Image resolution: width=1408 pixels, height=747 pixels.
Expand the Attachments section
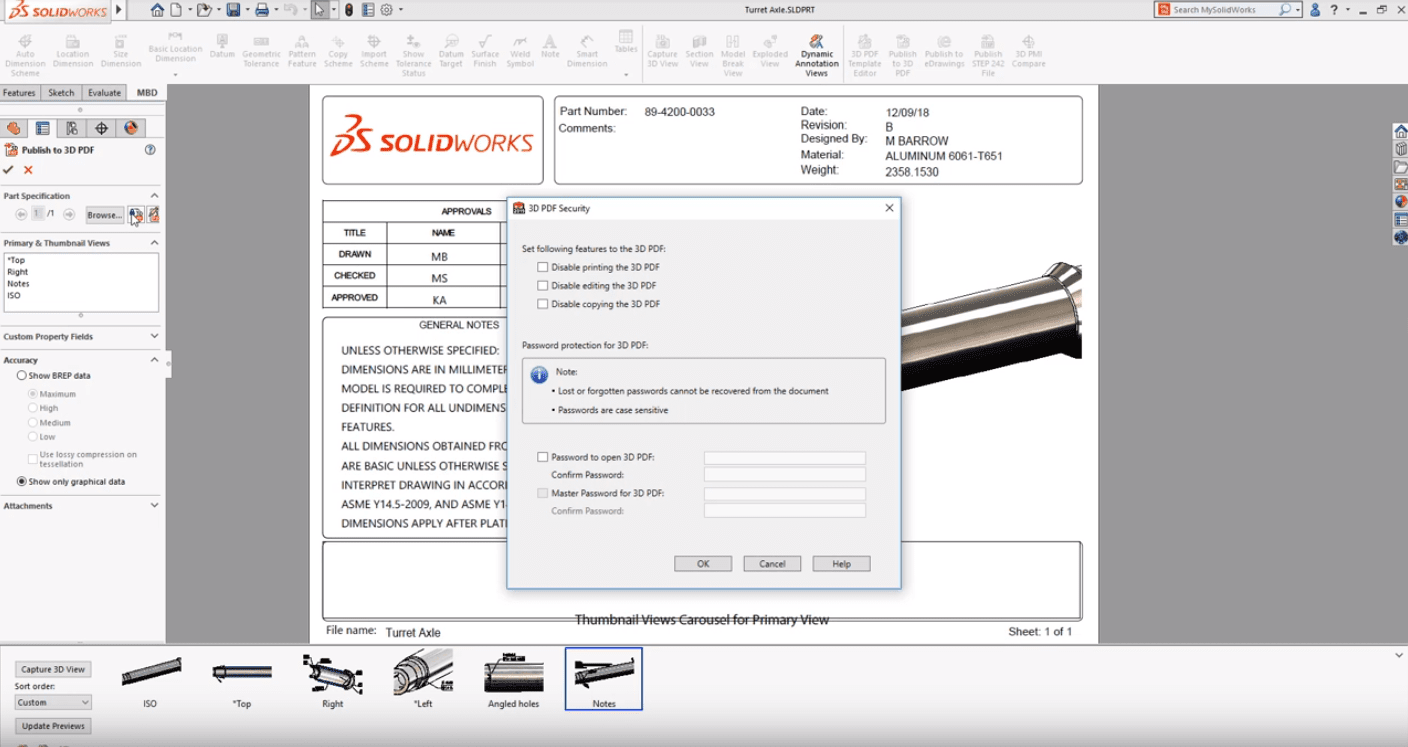point(154,506)
